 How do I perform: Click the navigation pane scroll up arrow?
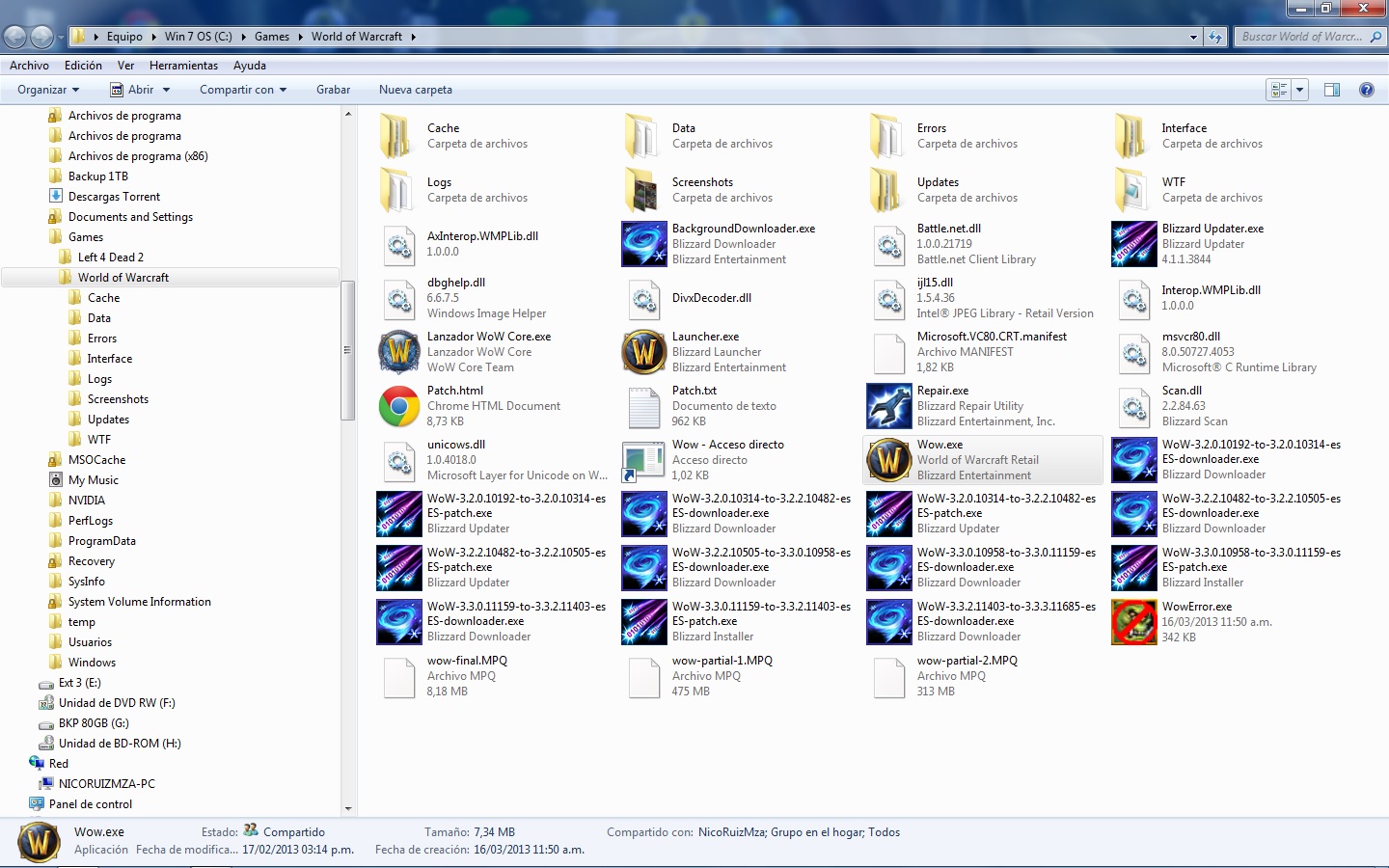click(348, 114)
